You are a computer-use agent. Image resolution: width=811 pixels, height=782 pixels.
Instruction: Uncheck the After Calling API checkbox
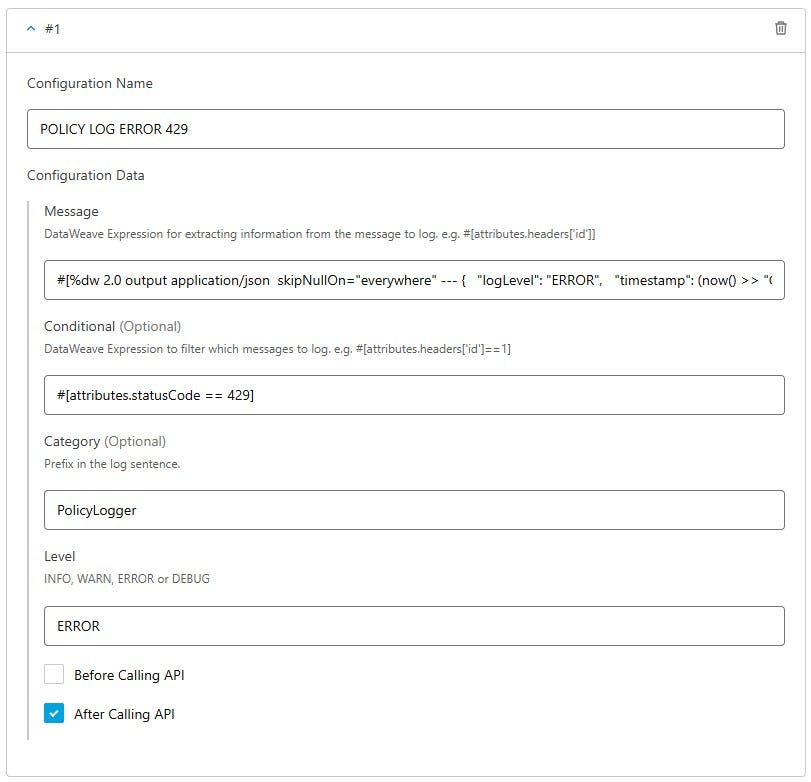54,713
